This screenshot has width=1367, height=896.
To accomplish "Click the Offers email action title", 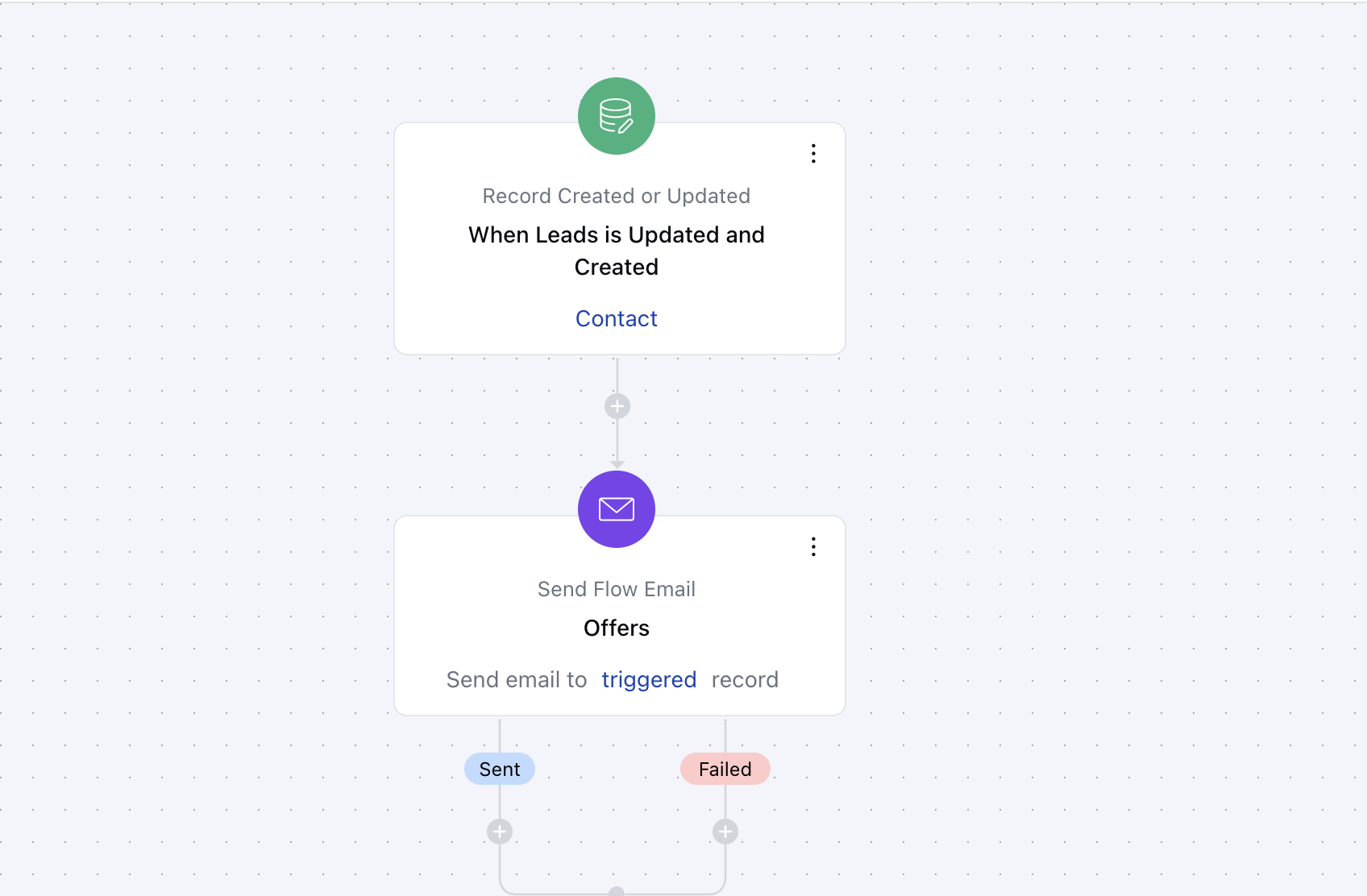I will [617, 628].
